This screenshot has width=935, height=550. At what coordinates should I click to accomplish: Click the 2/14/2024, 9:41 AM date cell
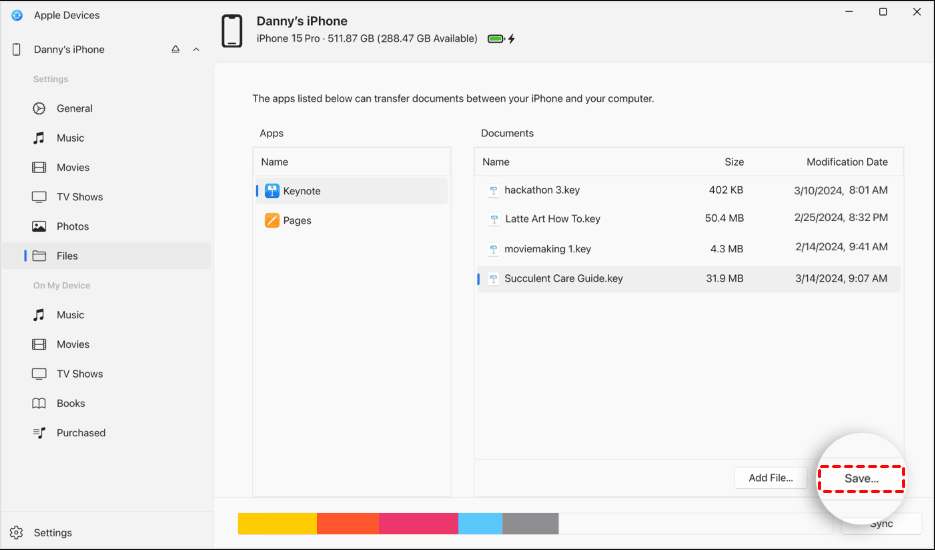click(x=841, y=247)
